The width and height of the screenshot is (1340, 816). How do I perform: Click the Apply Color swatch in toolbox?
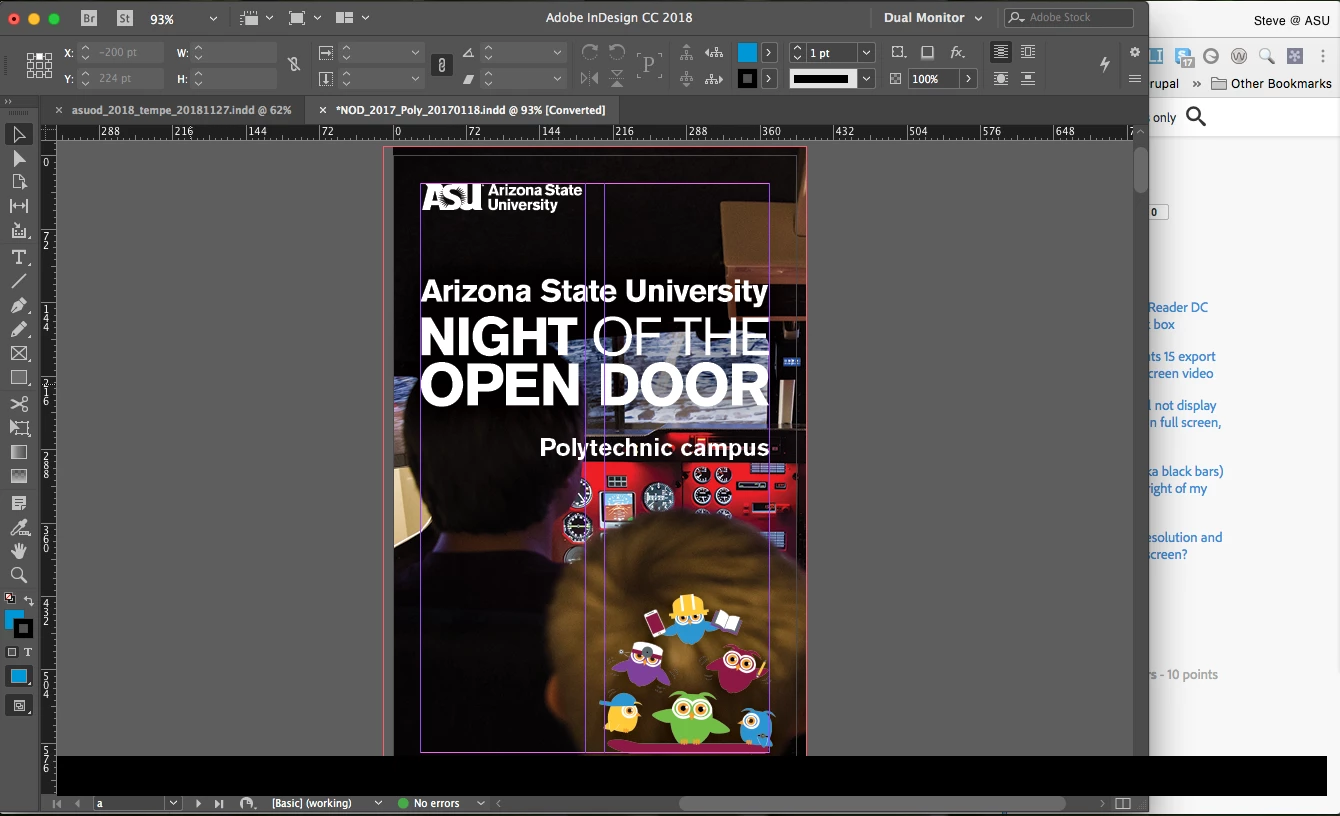tap(19, 677)
